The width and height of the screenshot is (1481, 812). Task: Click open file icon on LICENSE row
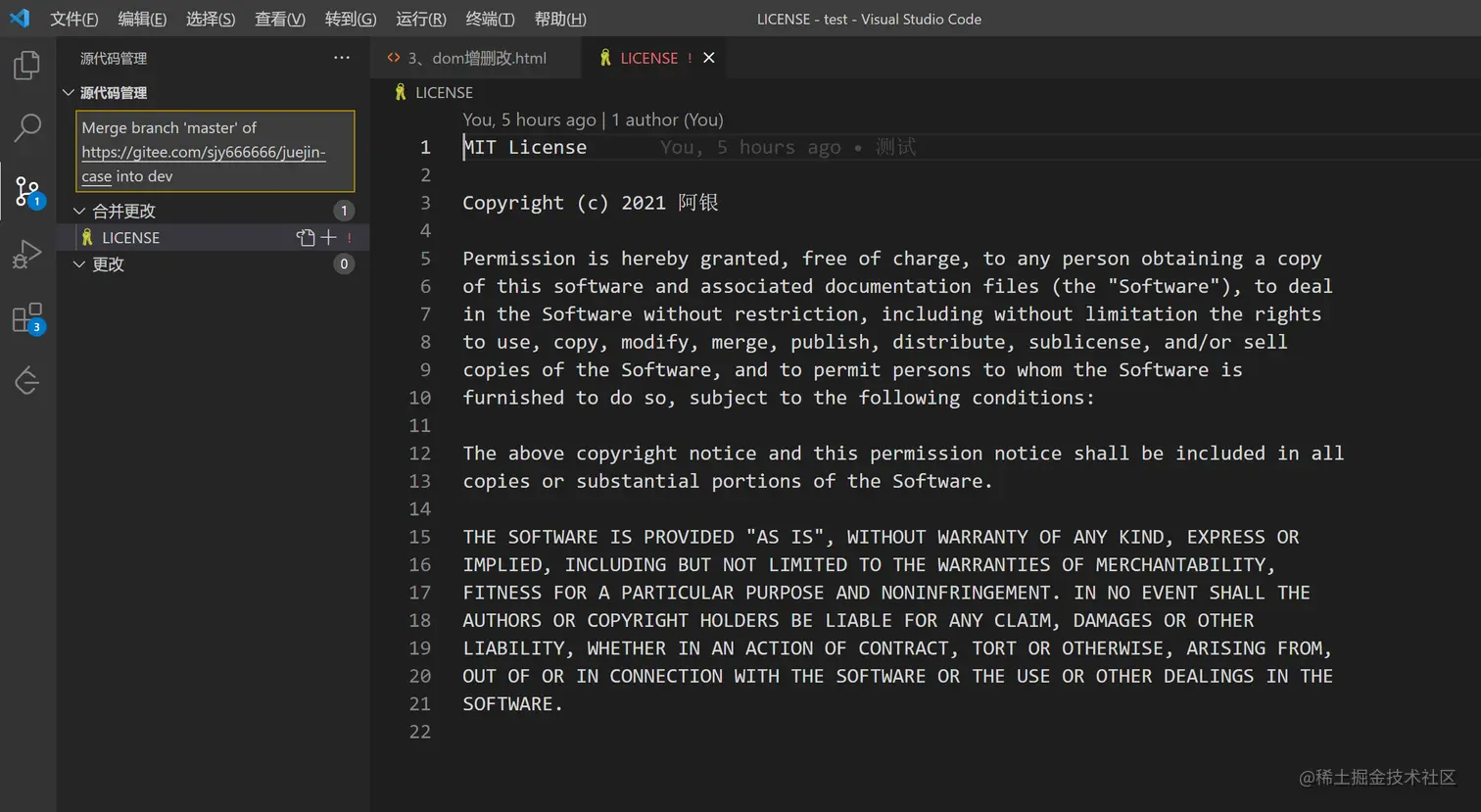(306, 237)
